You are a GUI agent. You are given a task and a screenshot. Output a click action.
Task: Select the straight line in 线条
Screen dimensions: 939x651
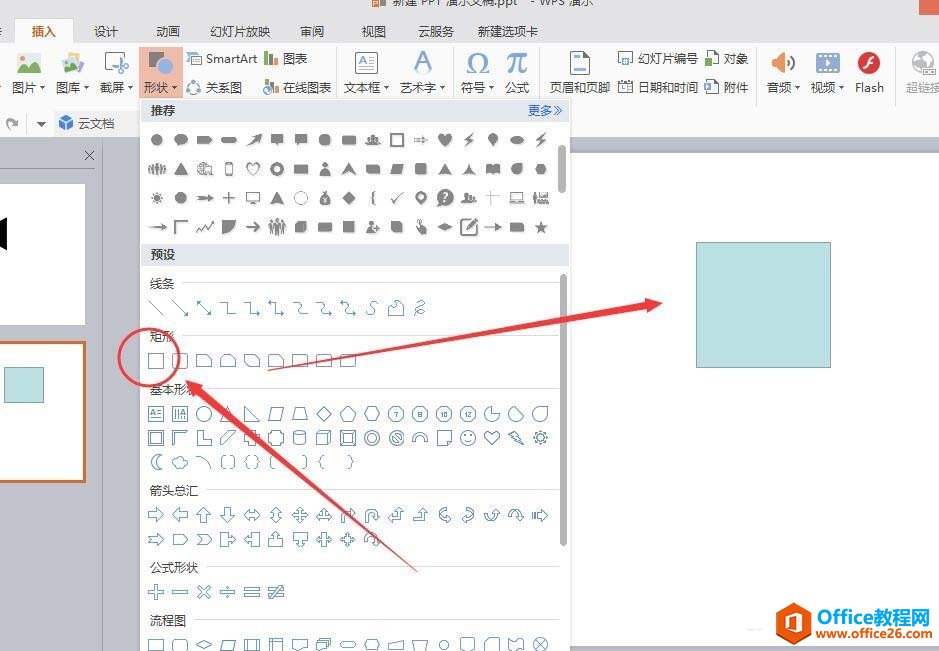point(156,308)
